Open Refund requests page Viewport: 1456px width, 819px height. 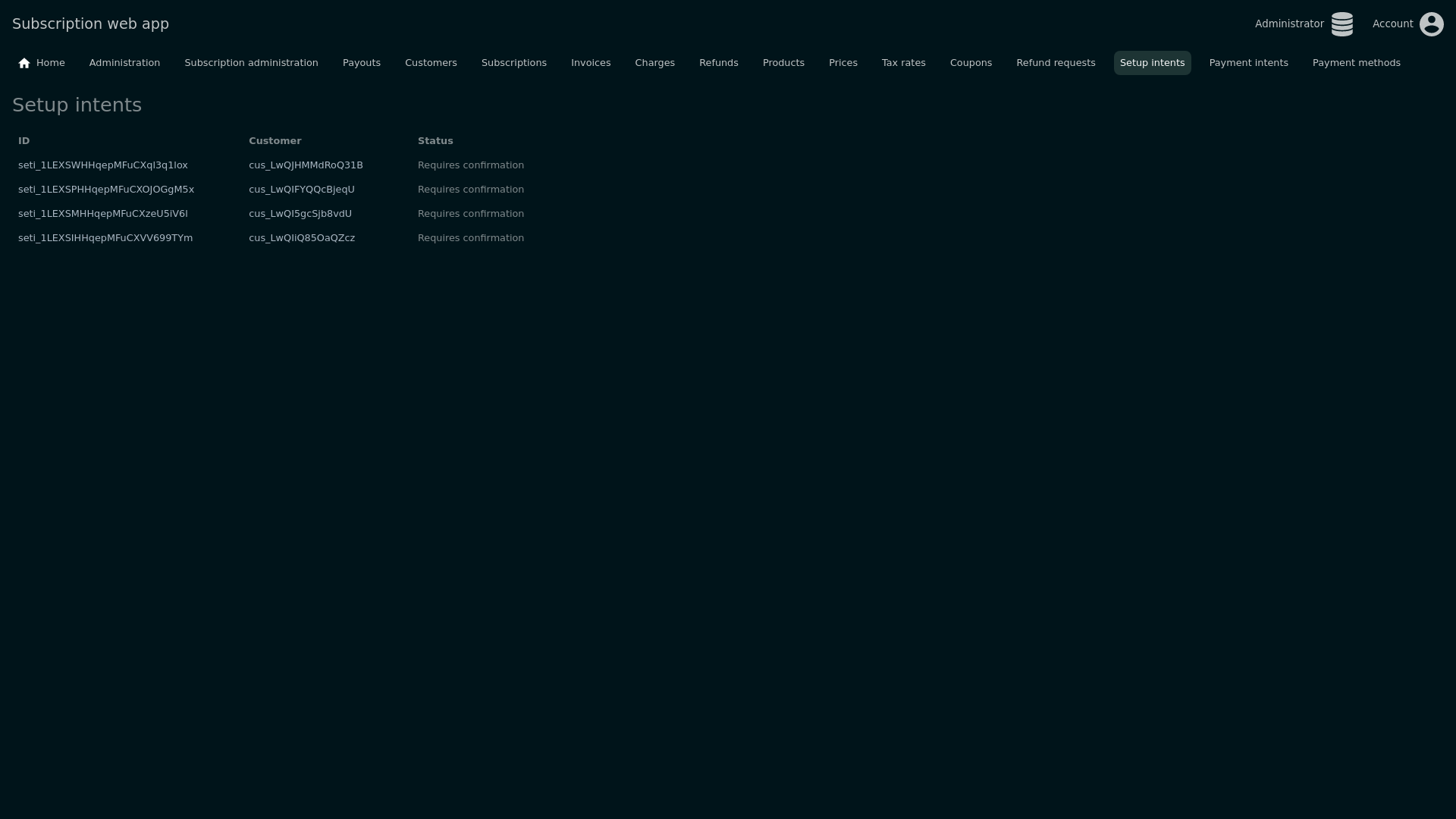1056,63
